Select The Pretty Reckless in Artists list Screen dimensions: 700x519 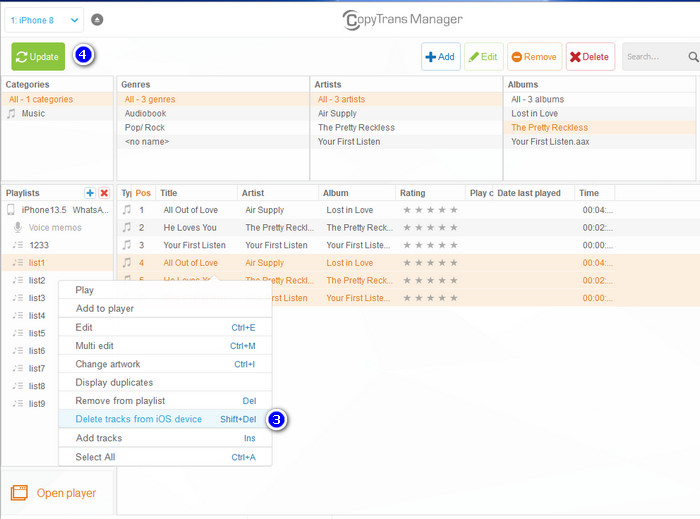click(x=406, y=127)
